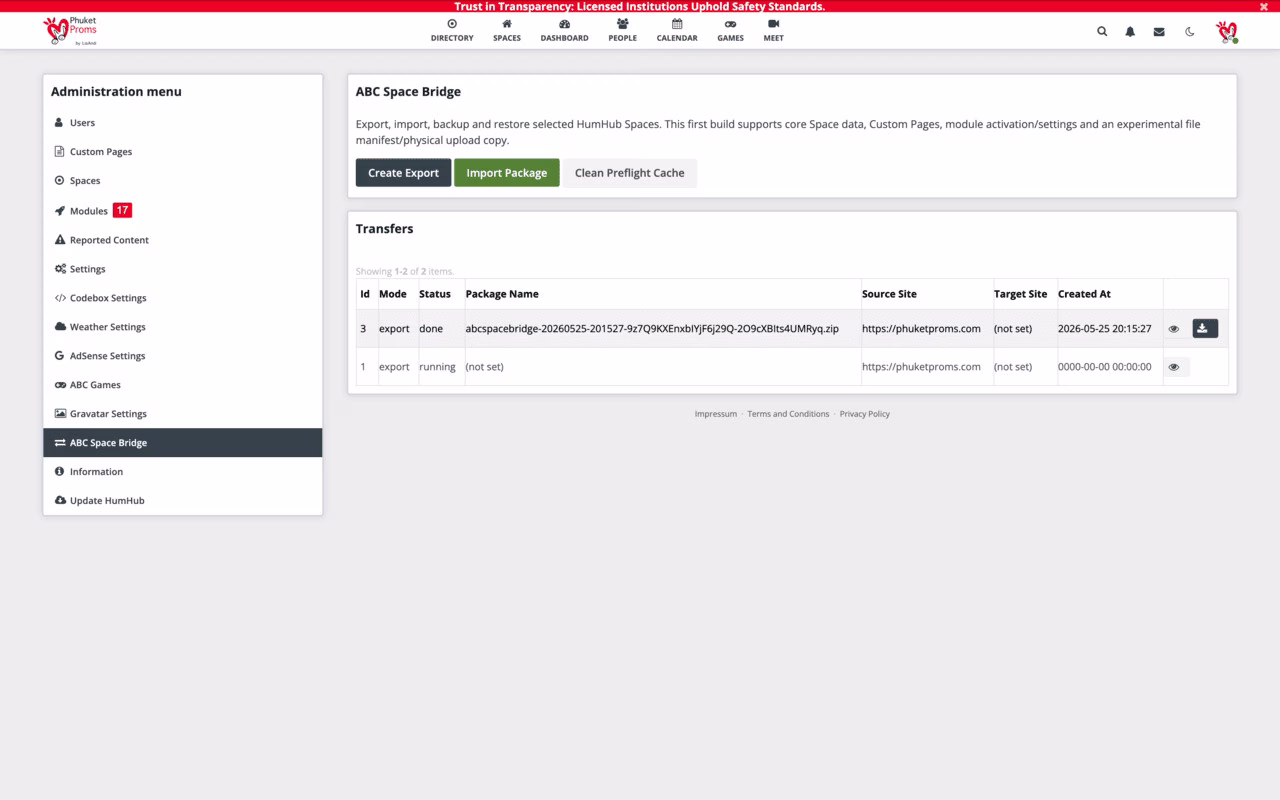
Task: Open the messages envelope icon
Action: [x=1159, y=32]
